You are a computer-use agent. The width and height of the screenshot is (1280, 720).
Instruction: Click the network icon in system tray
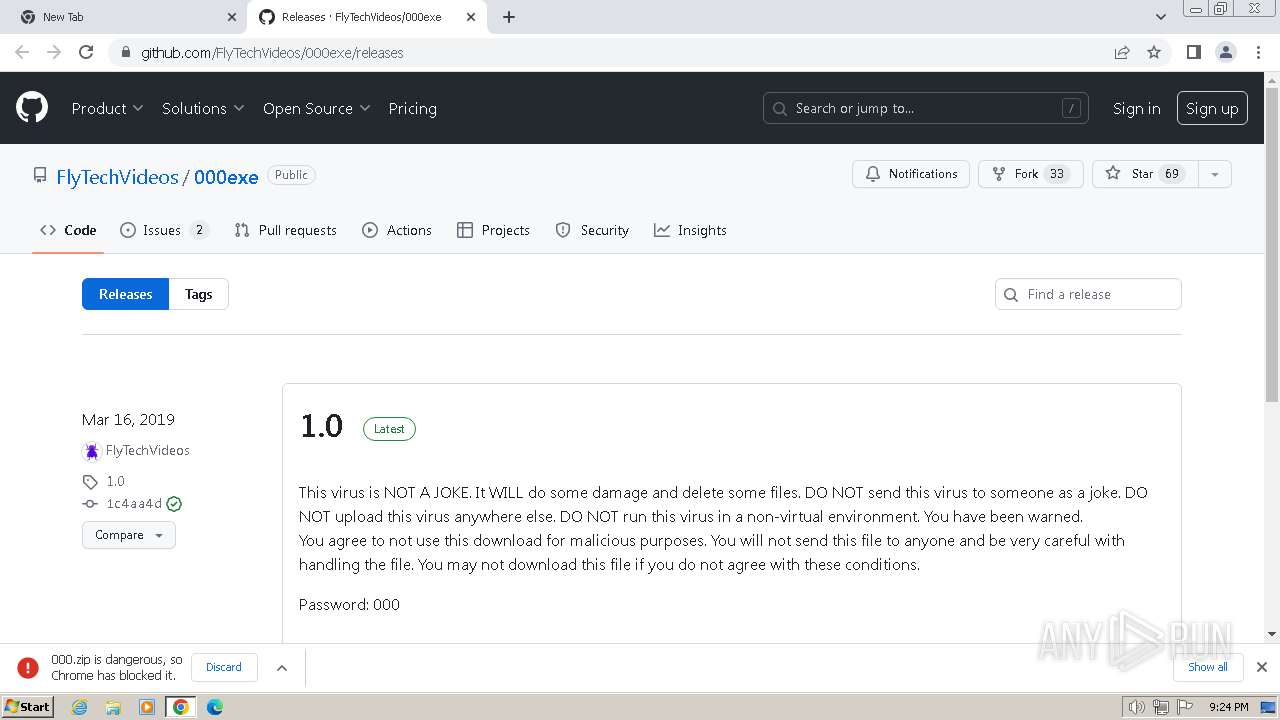coord(1161,707)
